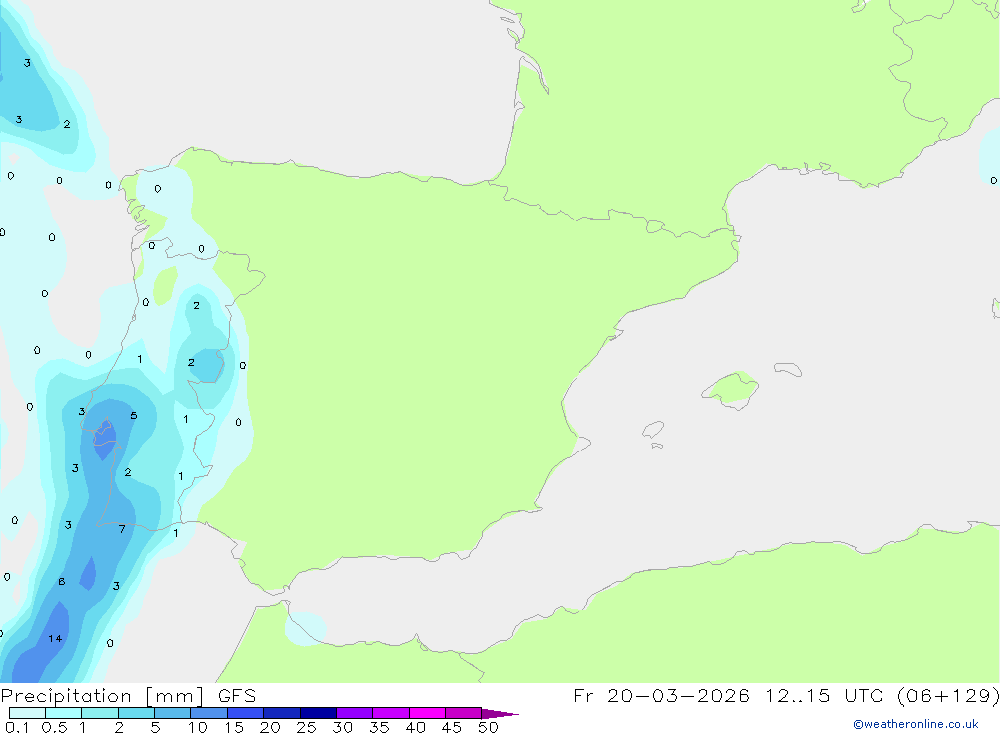Pick the 5–10 mm legend swatch

point(173,713)
